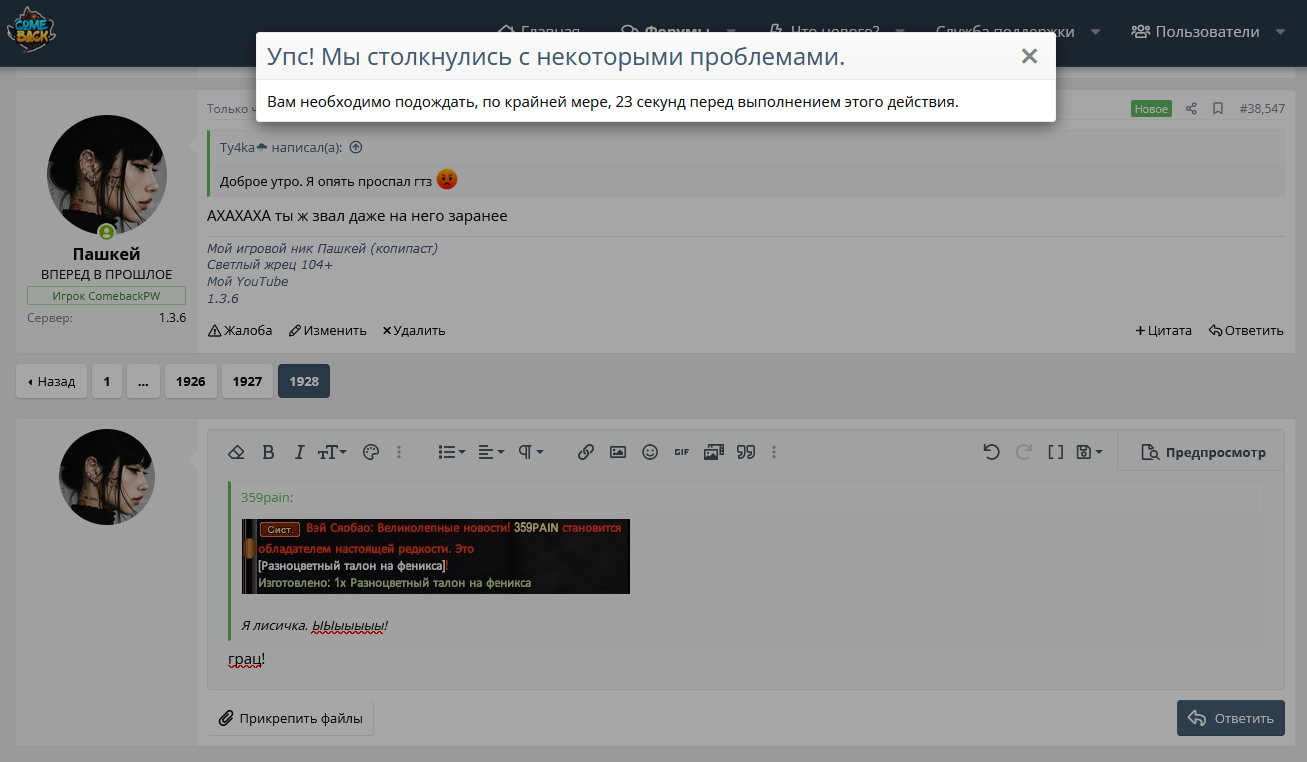Image resolution: width=1307 pixels, height=762 pixels.
Task: Toggle italic text formatting
Action: click(x=299, y=452)
